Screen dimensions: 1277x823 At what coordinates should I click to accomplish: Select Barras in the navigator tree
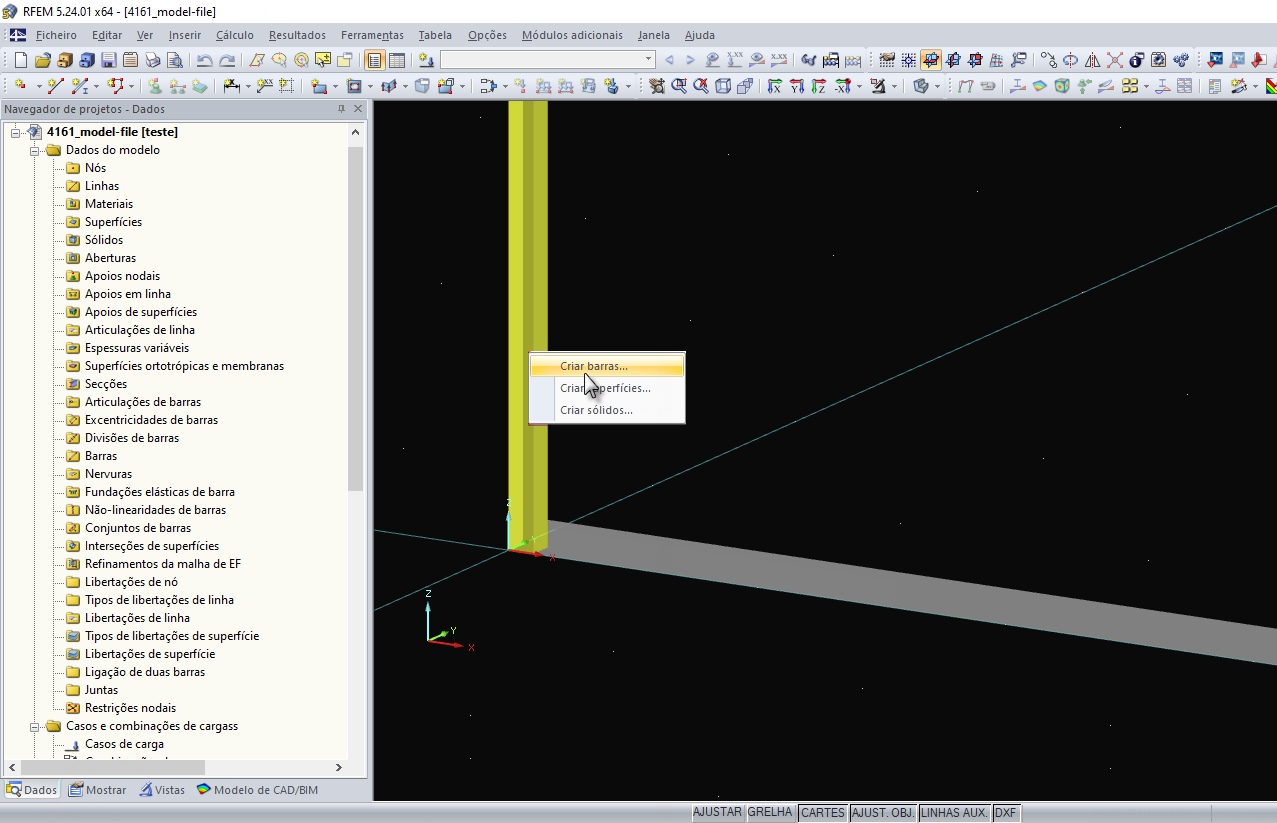pyautogui.click(x=101, y=456)
